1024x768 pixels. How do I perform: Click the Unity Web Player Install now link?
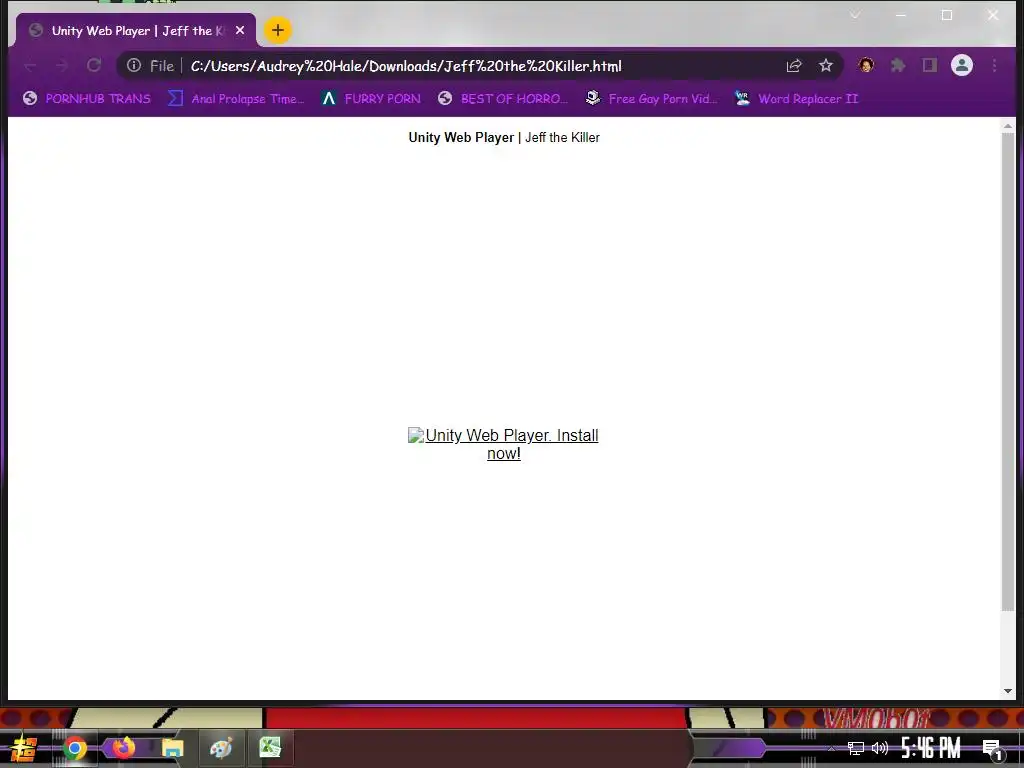(x=504, y=444)
